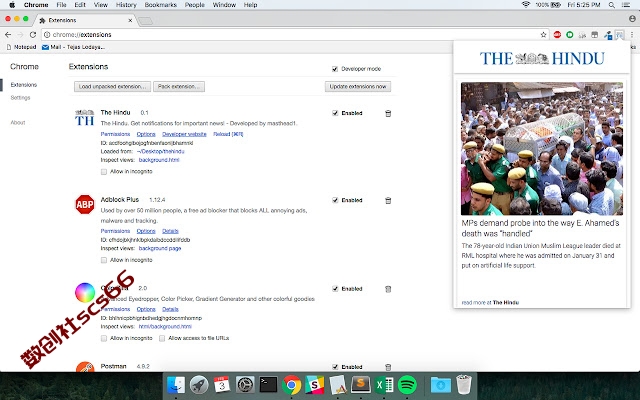This screenshot has height=400, width=640.
Task: Uncheck Enabled for the color picker extension
Action: (x=335, y=289)
